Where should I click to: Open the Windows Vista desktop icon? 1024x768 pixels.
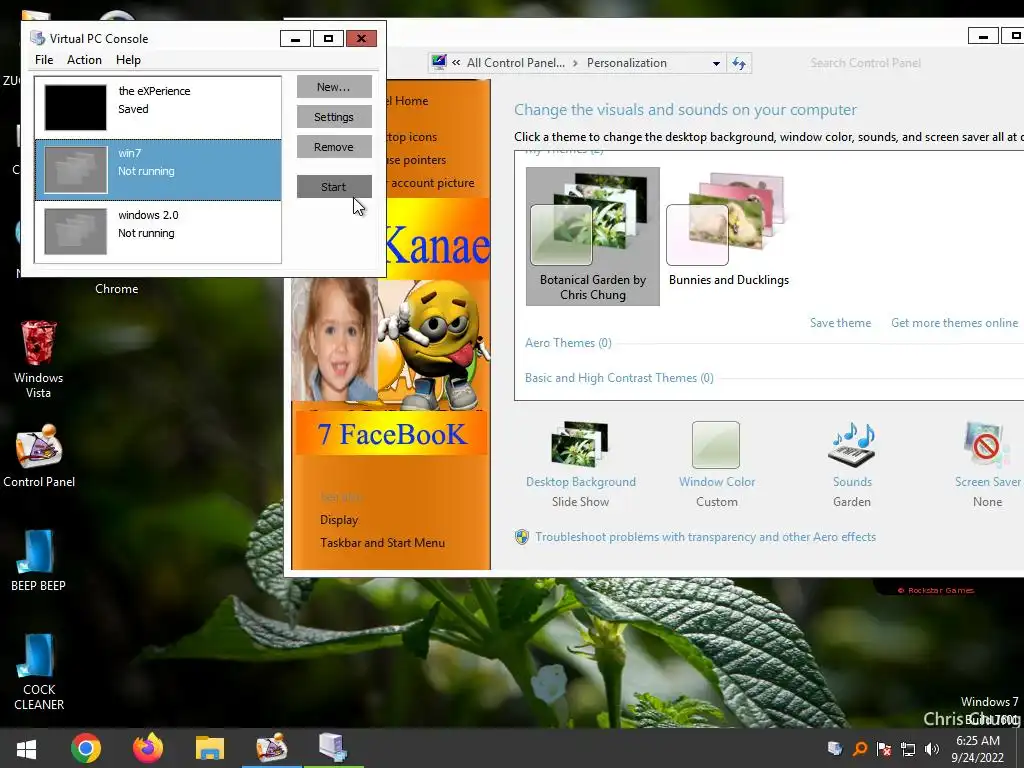point(38,359)
